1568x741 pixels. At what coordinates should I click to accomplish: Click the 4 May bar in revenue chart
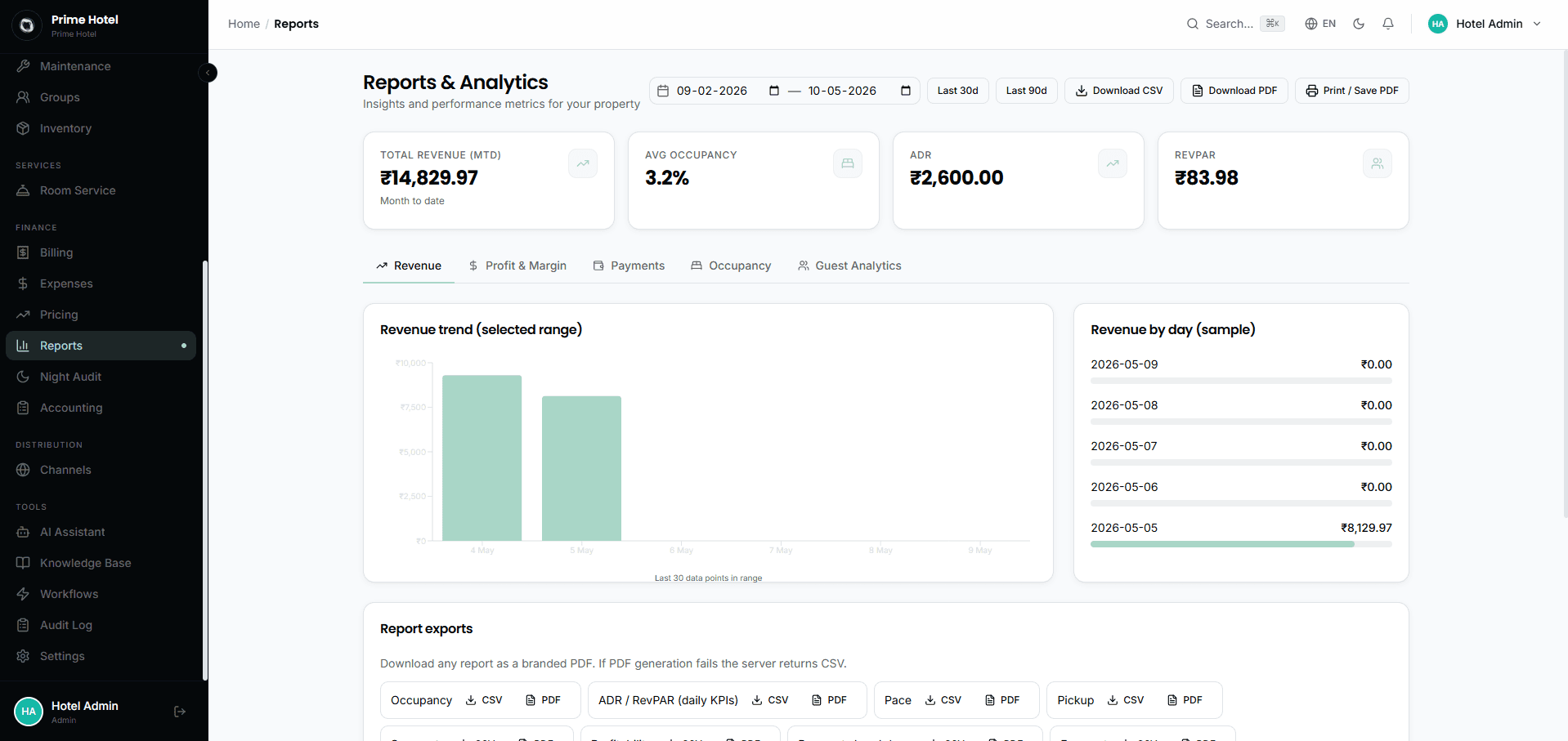tap(482, 458)
